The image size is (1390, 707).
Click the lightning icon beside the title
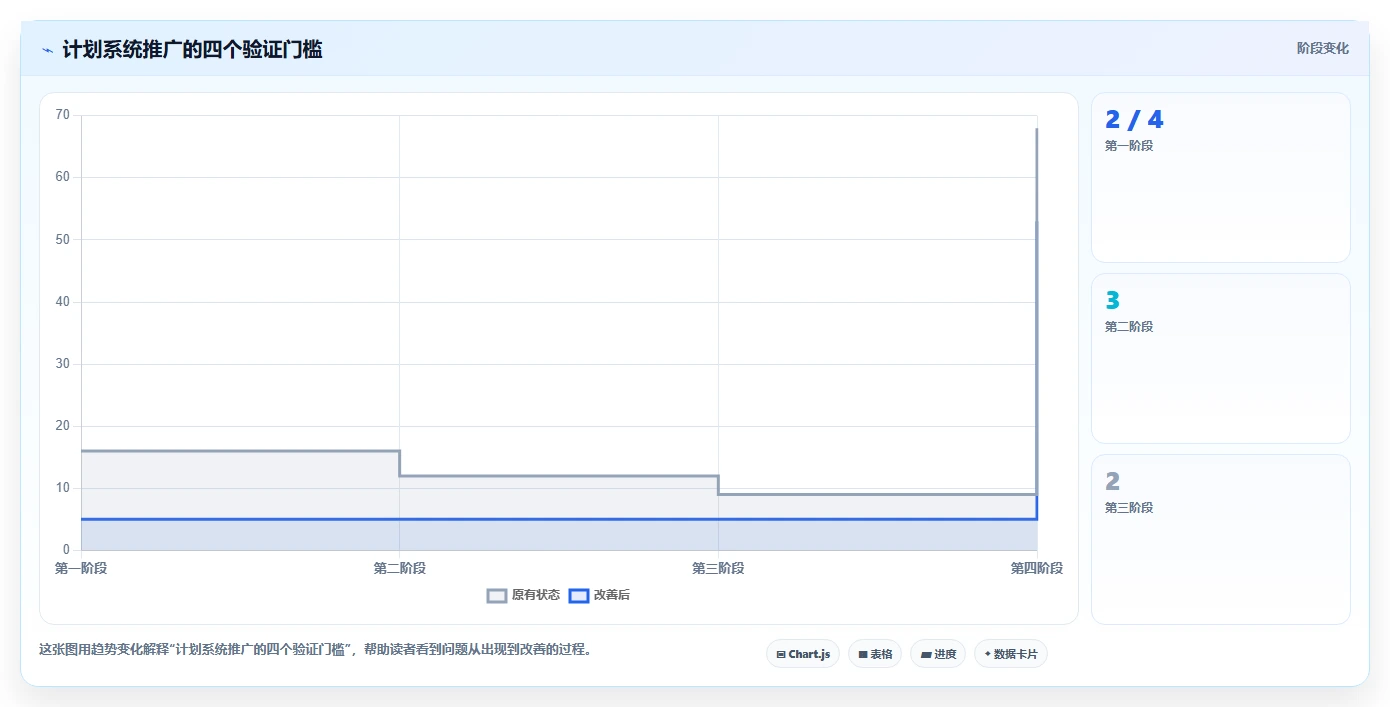click(47, 50)
